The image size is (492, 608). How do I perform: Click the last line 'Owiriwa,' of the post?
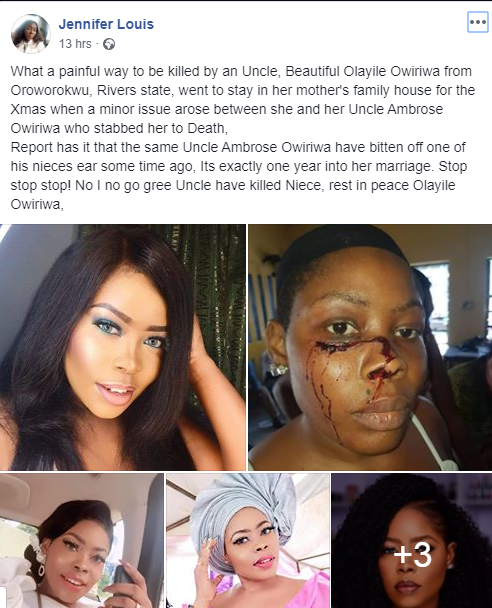tap(37, 204)
